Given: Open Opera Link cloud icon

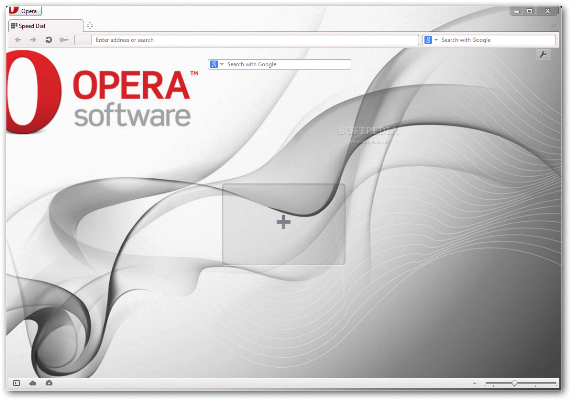Looking at the screenshot, I should [x=32, y=383].
